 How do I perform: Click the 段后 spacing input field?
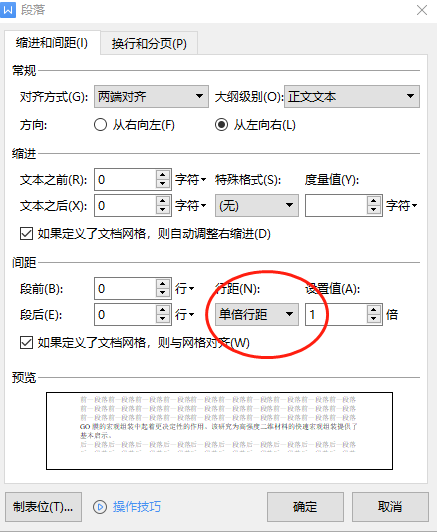point(125,315)
